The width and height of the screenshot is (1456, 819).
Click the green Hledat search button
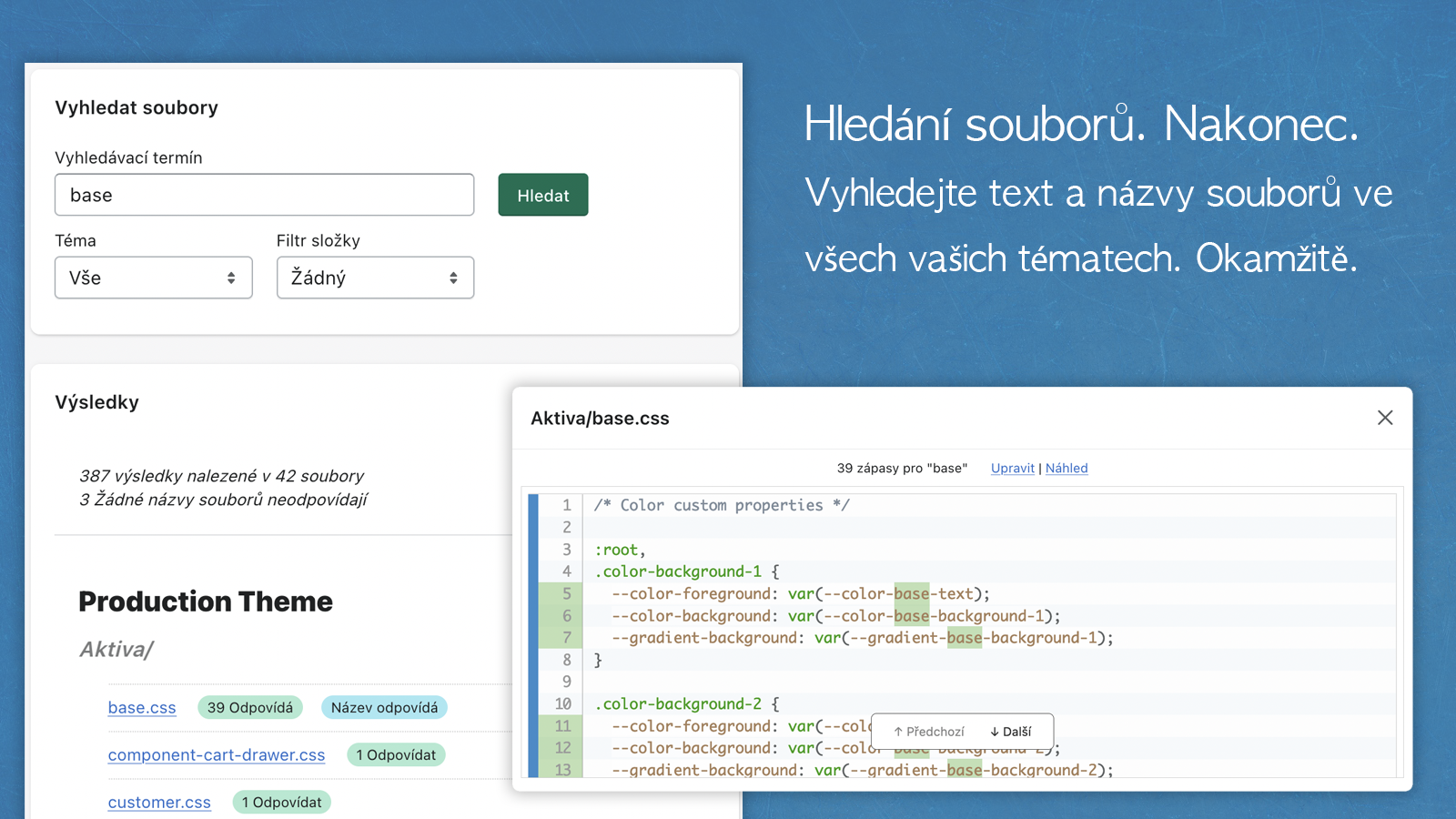pos(543,195)
